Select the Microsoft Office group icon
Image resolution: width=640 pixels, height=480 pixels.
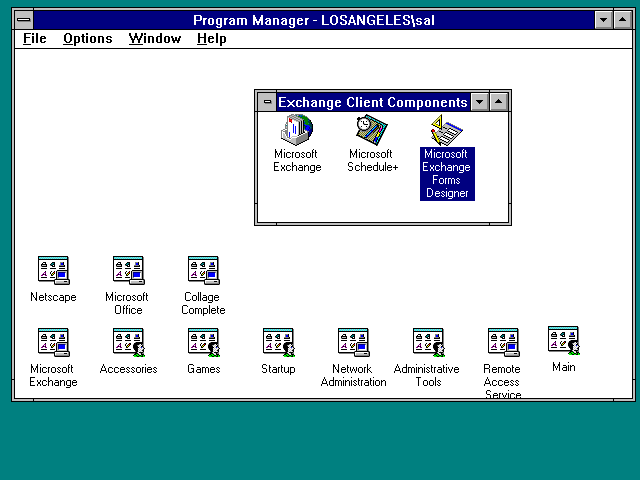129,270
